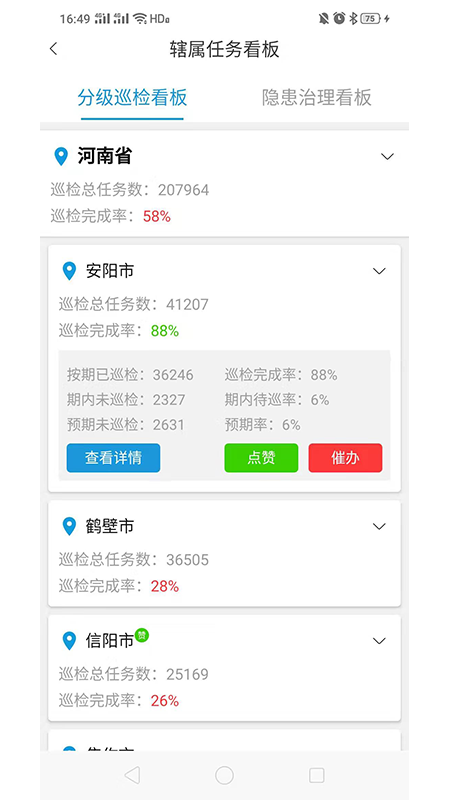Click the red 催办 button

pos(345,458)
